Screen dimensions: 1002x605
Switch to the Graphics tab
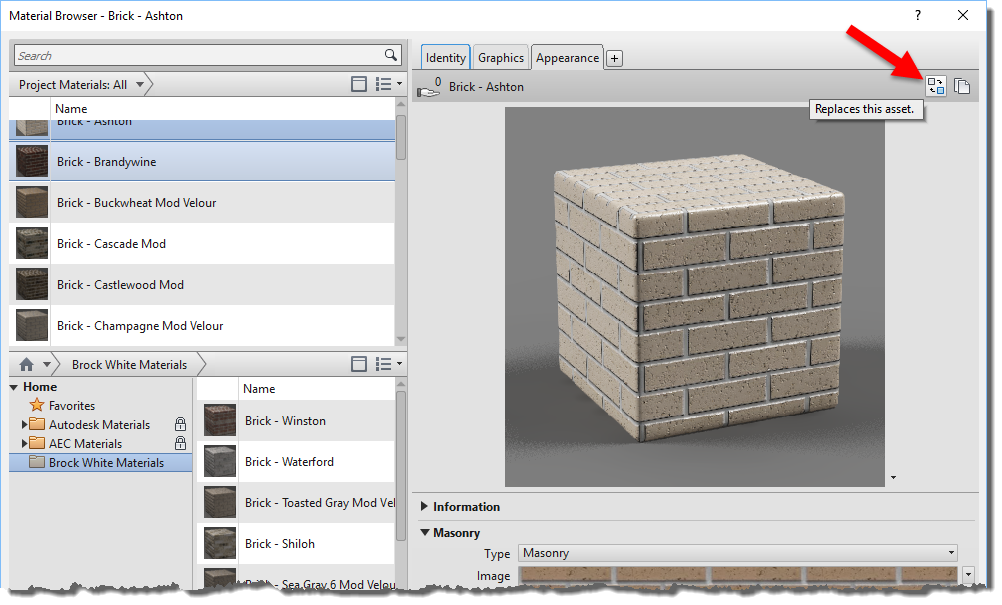click(x=500, y=57)
